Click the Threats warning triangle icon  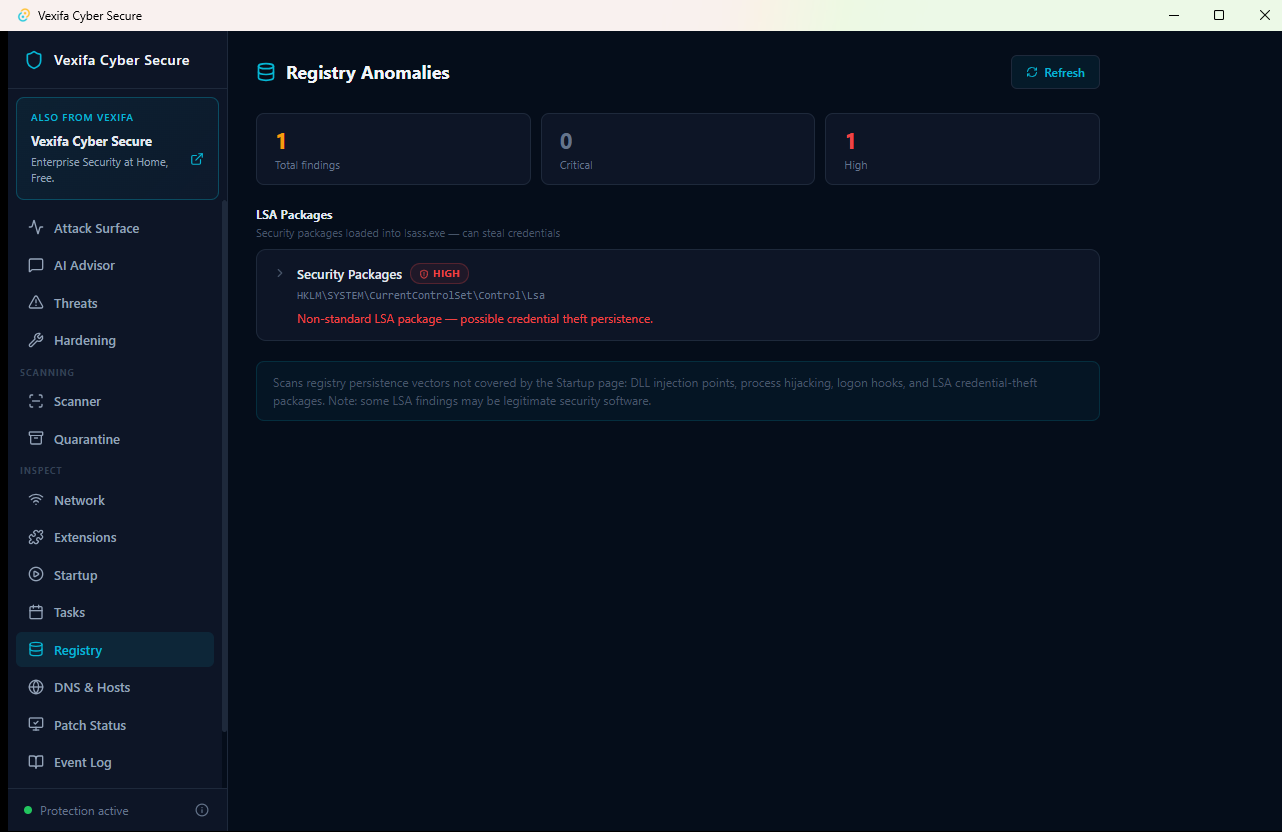[36, 303]
